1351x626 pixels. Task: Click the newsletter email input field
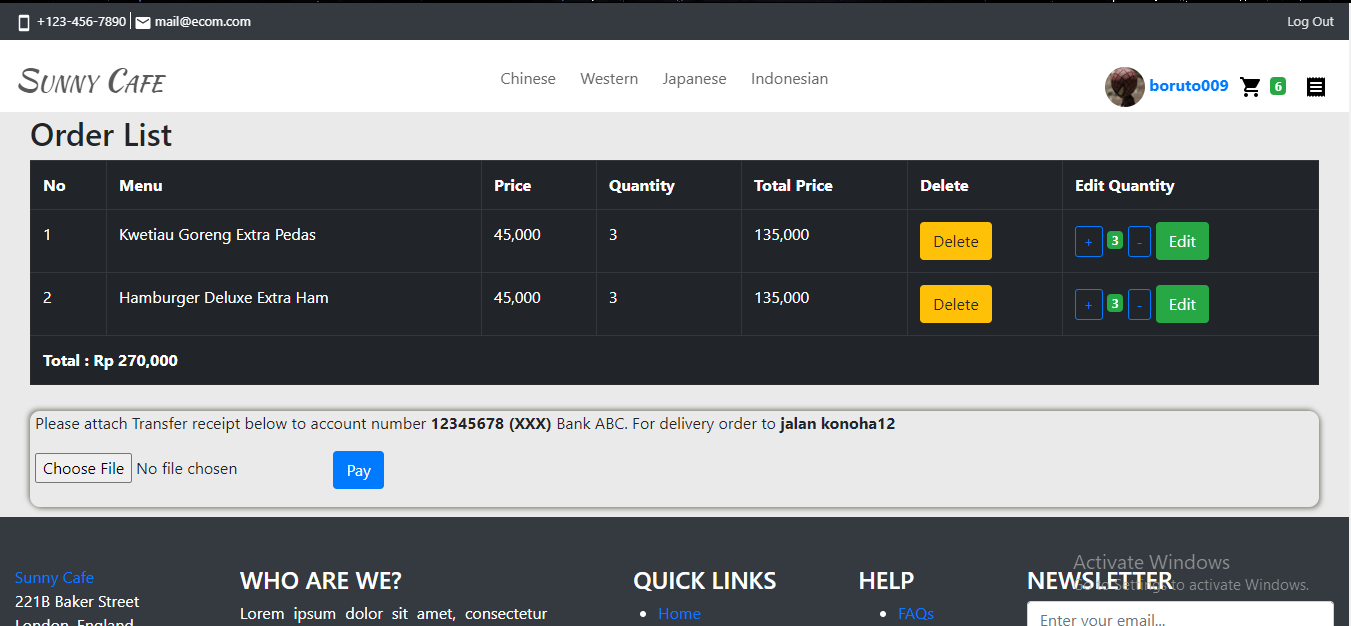[1180, 616]
